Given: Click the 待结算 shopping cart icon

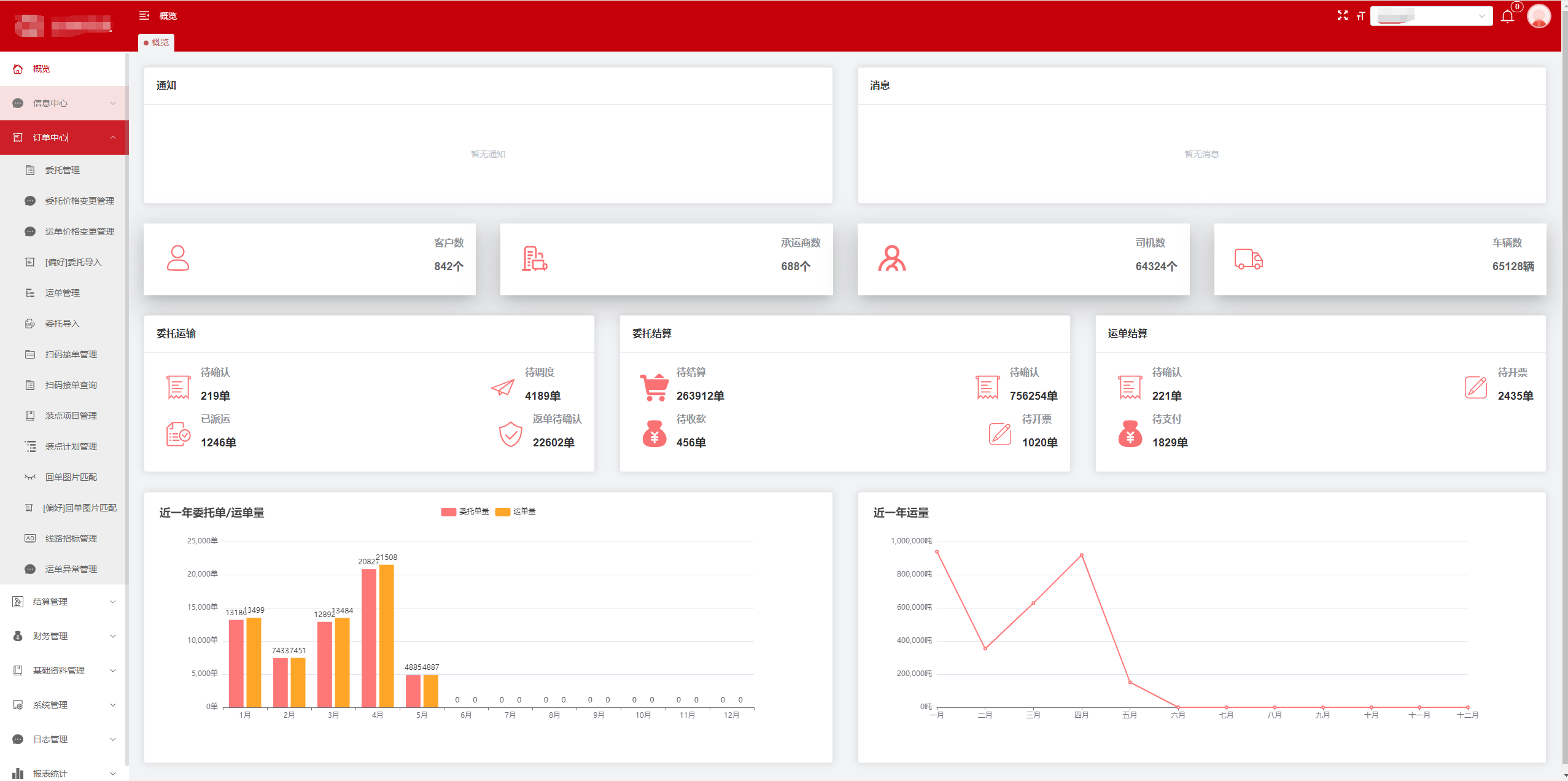Looking at the screenshot, I should click(x=654, y=387).
